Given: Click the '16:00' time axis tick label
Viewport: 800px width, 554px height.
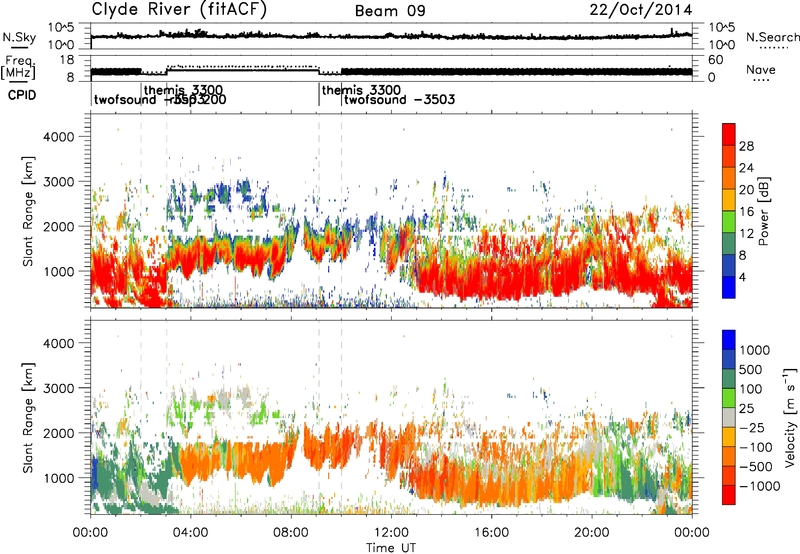Looking at the screenshot, I should pos(491,533).
